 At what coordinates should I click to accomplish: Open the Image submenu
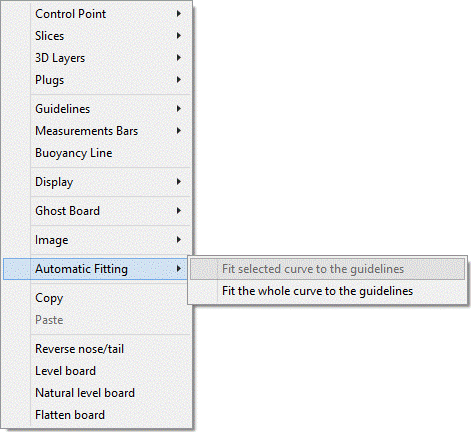[97, 240]
